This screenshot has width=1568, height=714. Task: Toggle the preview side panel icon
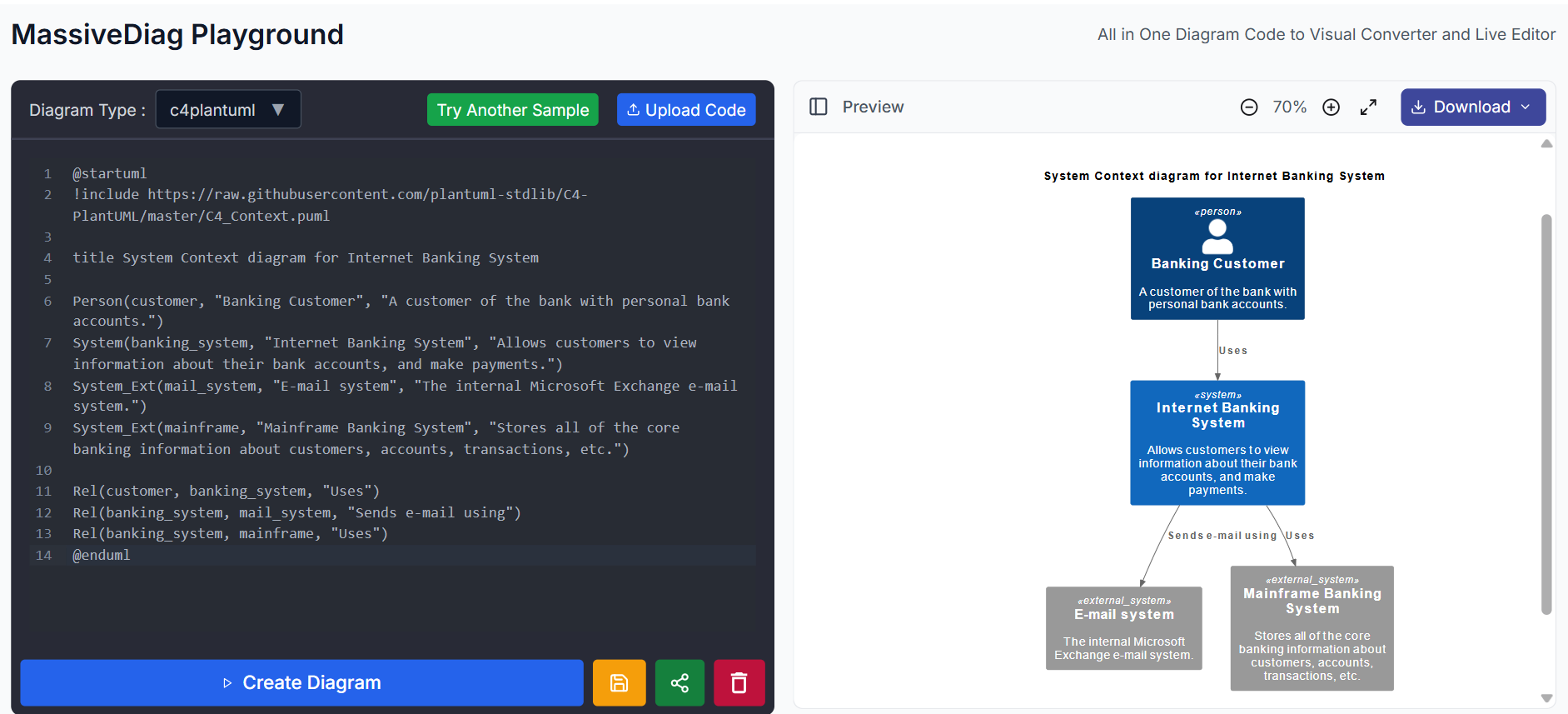click(x=818, y=107)
